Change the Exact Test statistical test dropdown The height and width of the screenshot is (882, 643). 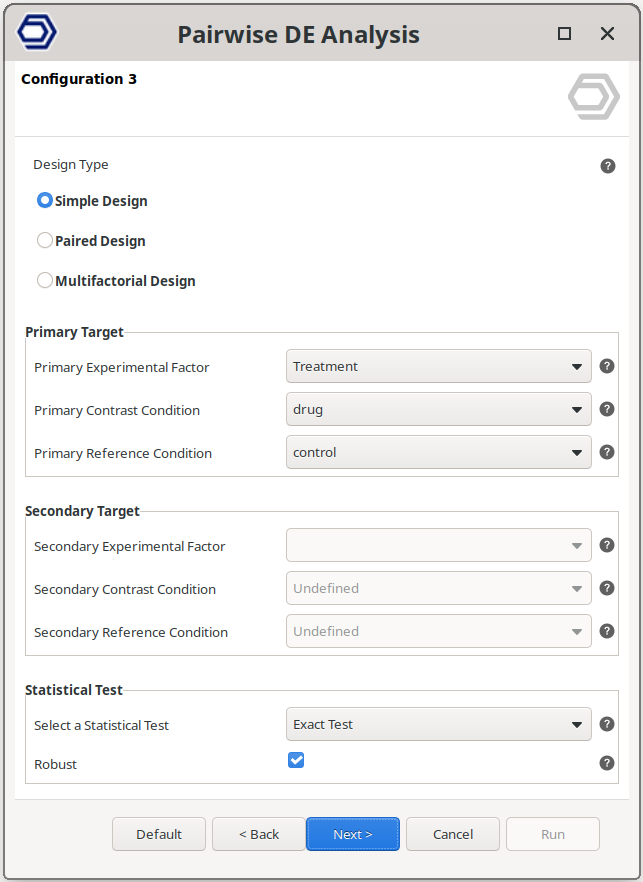[x=438, y=725]
